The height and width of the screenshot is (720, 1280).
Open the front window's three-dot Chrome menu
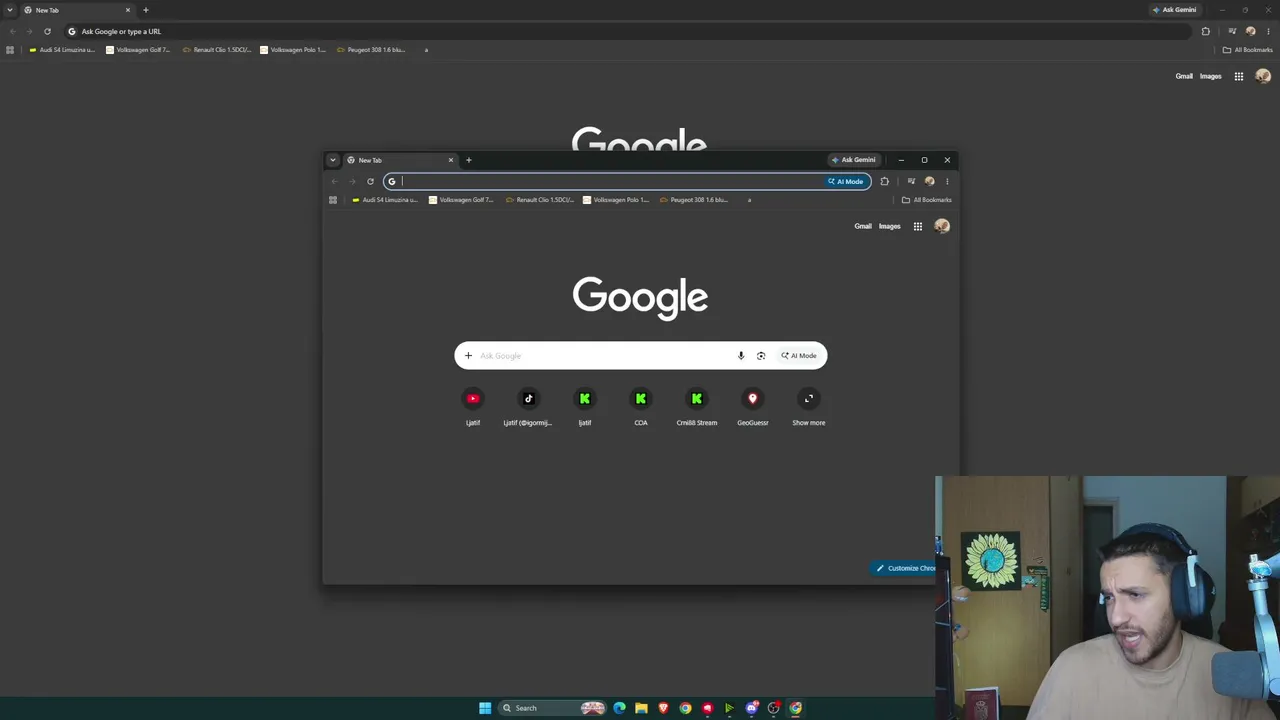tap(947, 181)
